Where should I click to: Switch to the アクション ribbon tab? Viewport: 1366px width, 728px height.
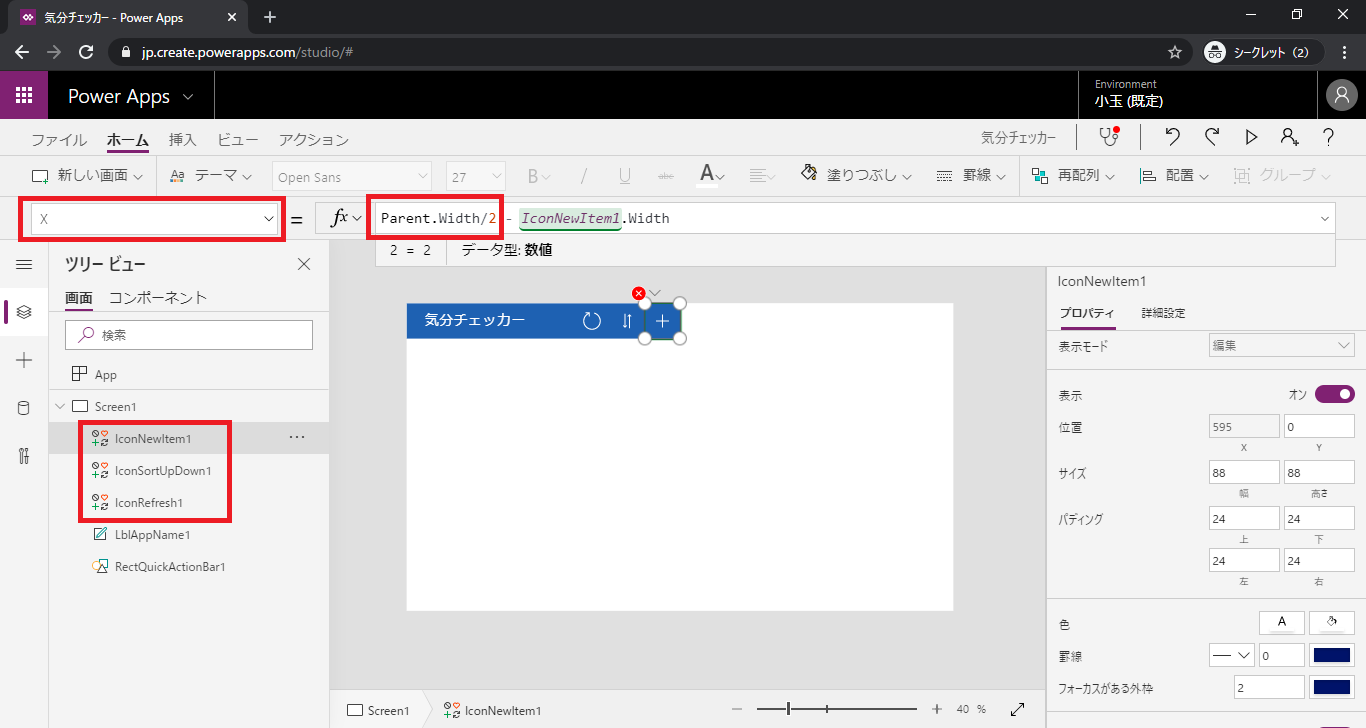(314, 139)
